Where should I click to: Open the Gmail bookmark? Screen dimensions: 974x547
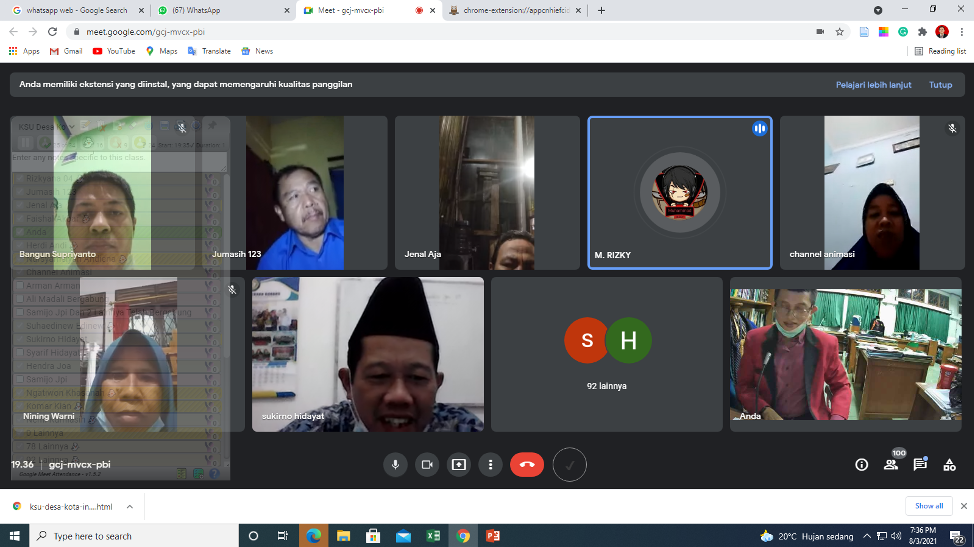coord(66,51)
